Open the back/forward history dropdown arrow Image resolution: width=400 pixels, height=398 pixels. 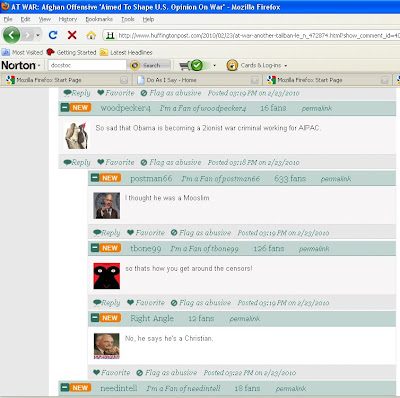(38, 35)
